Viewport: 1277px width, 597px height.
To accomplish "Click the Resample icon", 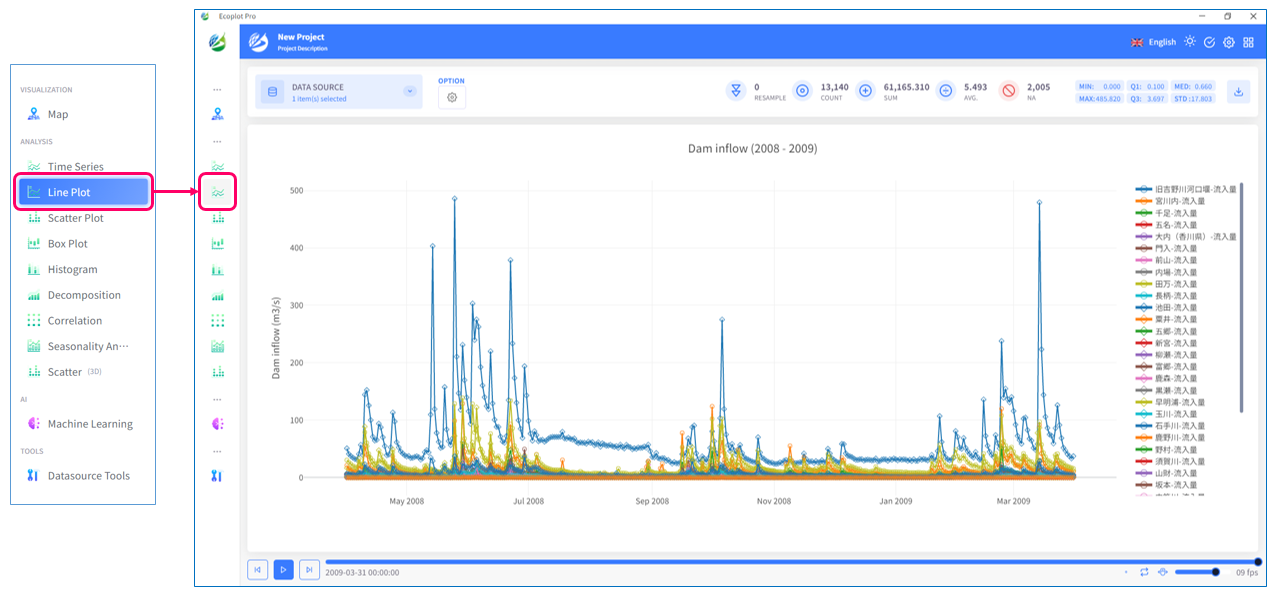I will (x=736, y=91).
